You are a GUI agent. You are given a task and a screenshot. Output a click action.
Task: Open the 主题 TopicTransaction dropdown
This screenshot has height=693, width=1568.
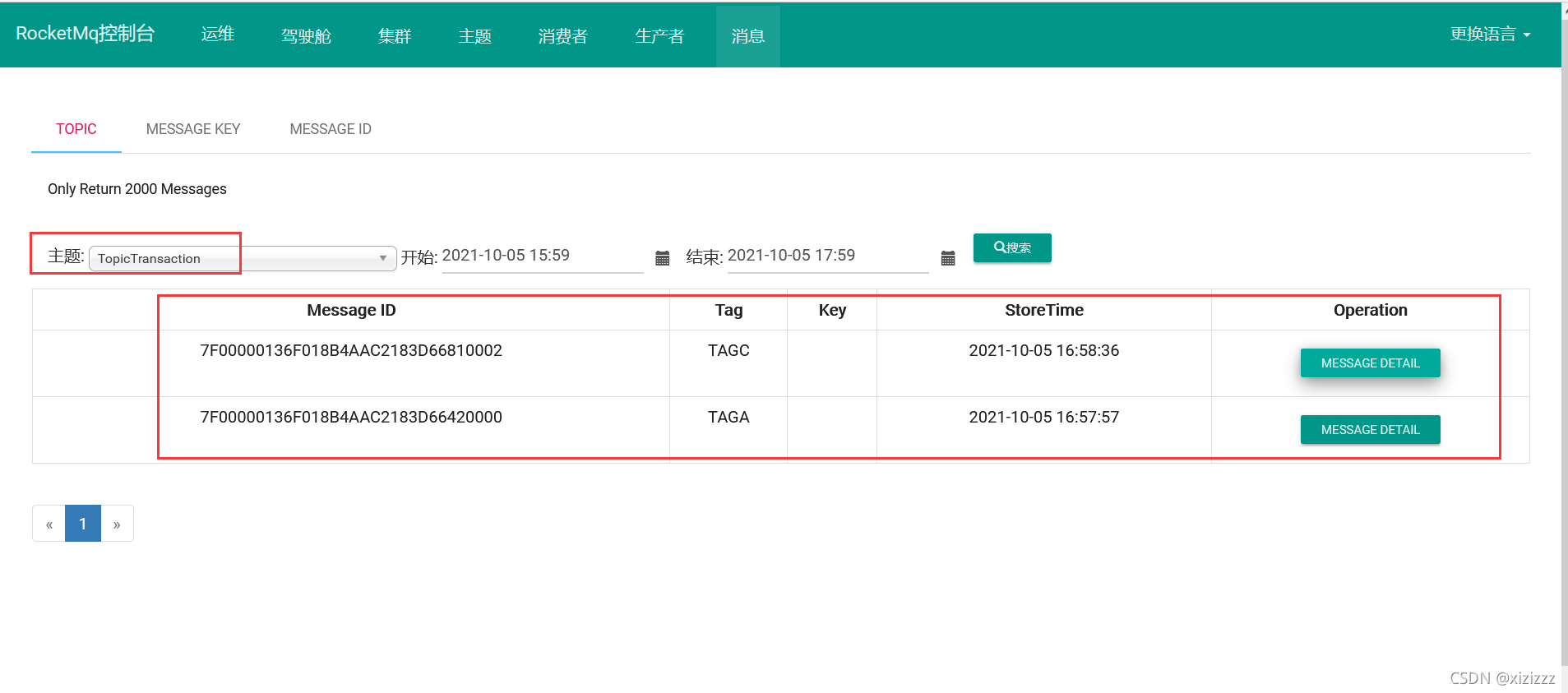(x=243, y=258)
